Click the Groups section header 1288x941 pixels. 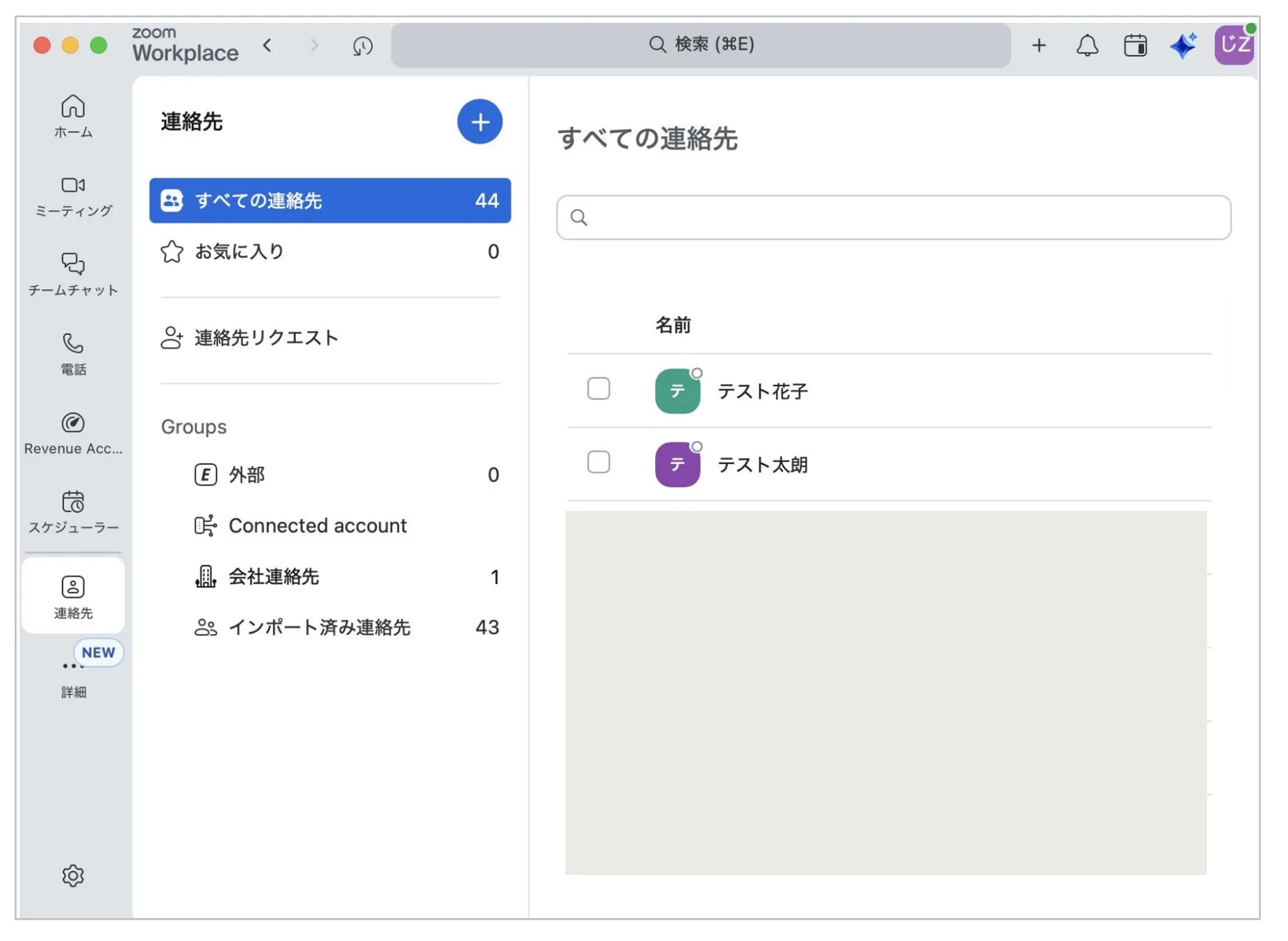(194, 427)
